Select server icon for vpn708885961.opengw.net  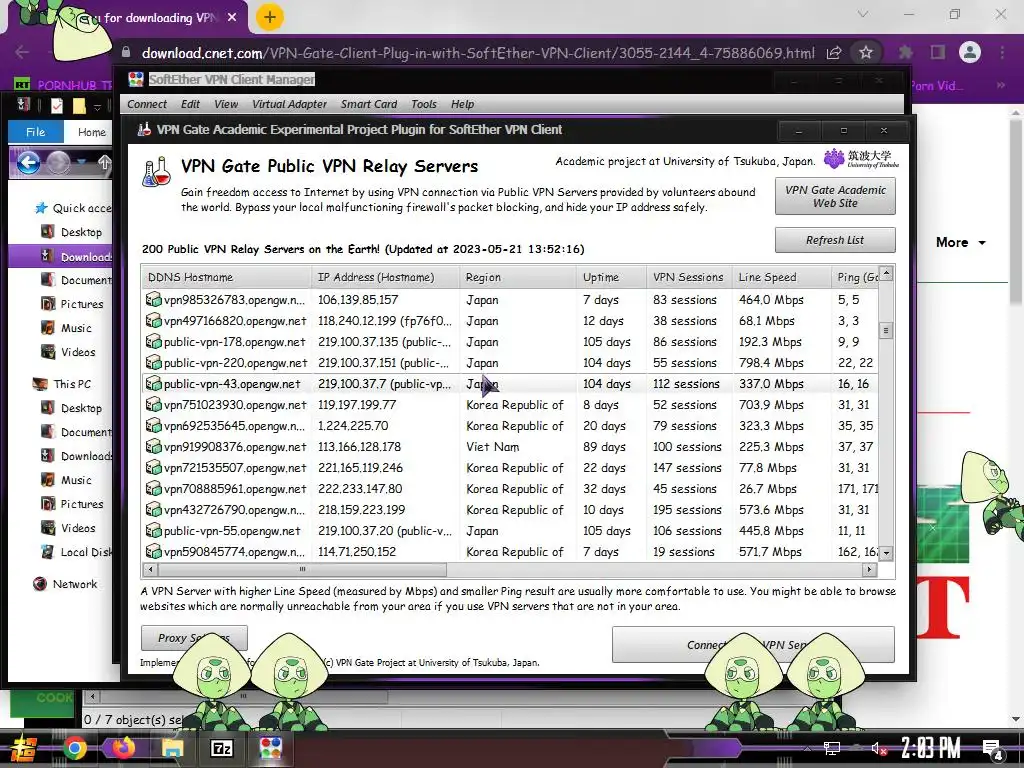[153, 488]
